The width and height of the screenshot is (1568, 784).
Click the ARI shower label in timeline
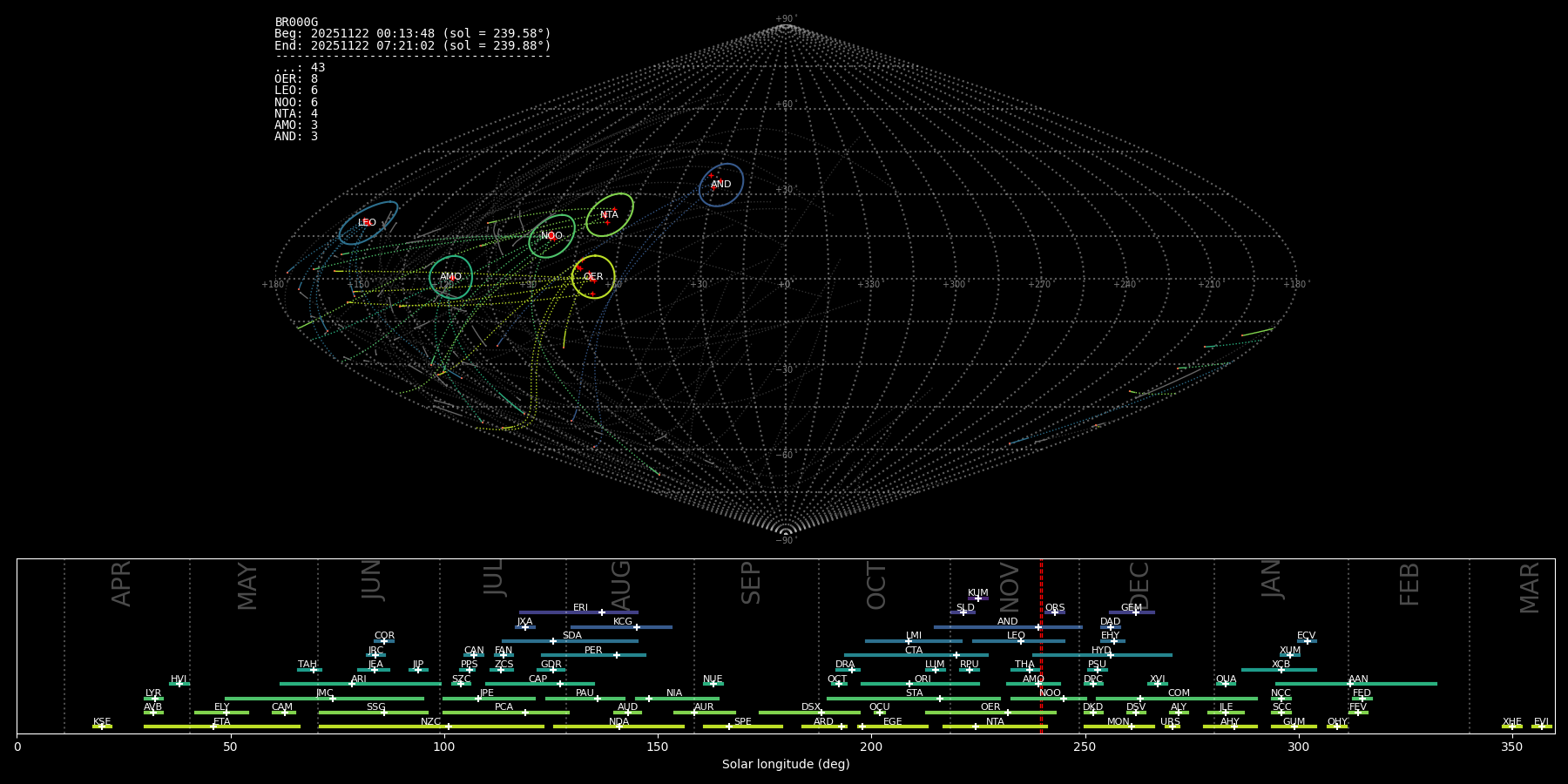point(359,679)
